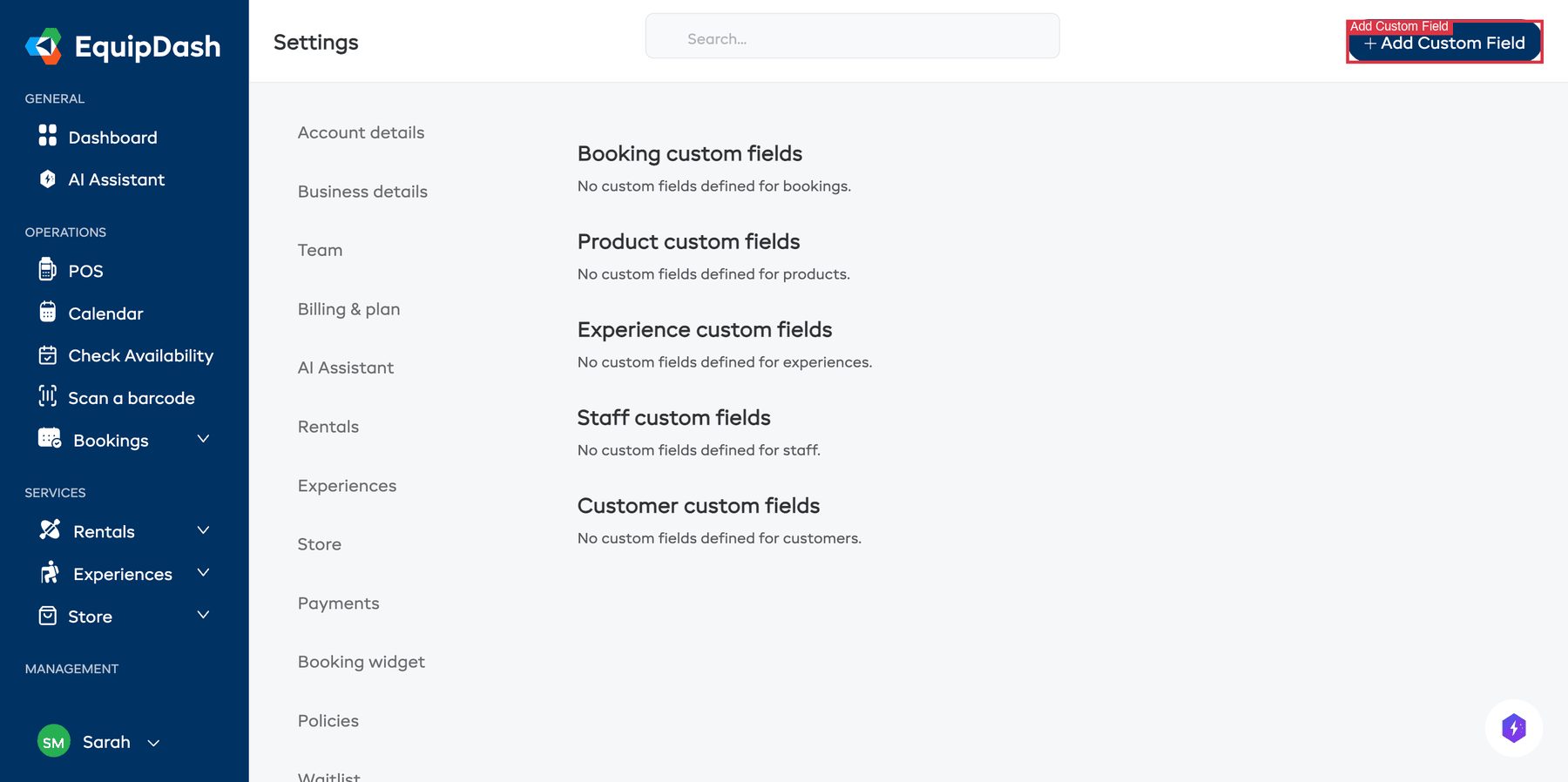This screenshot has height=782, width=1568.
Task: Click the Experiences hiker icon in sidebar
Action: tap(50, 572)
